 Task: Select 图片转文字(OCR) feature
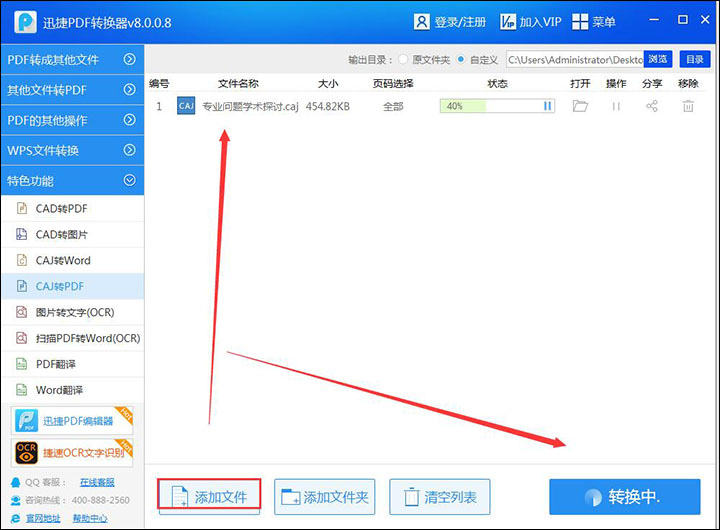(73, 312)
